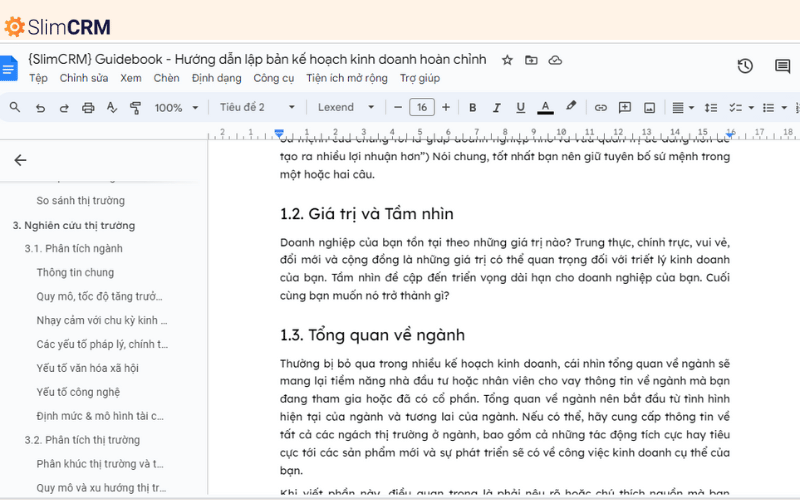This screenshot has height=500, width=800.
Task: Click the font size field showing 16
Action: [x=422, y=107]
